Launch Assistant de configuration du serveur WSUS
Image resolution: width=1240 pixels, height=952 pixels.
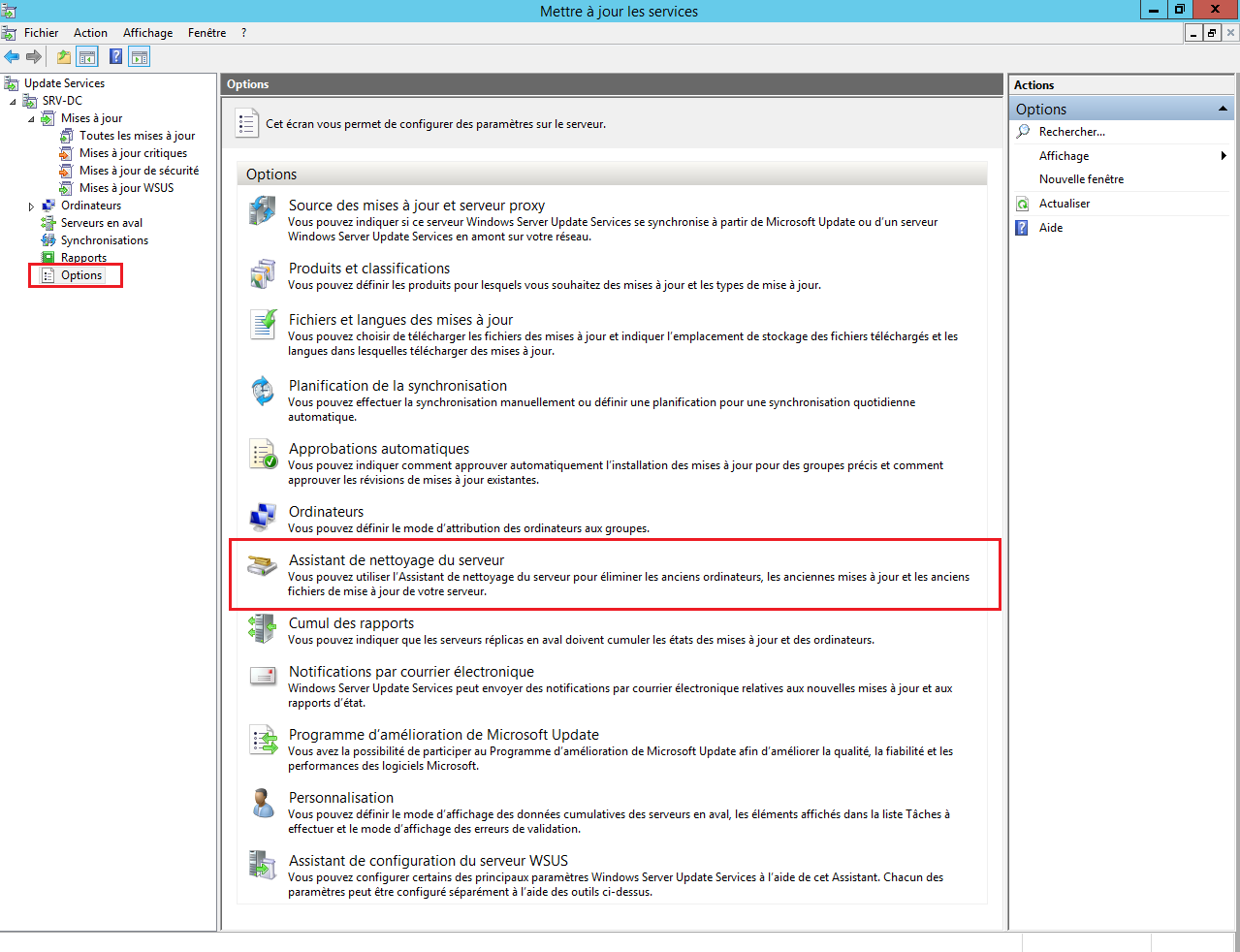tap(429, 861)
